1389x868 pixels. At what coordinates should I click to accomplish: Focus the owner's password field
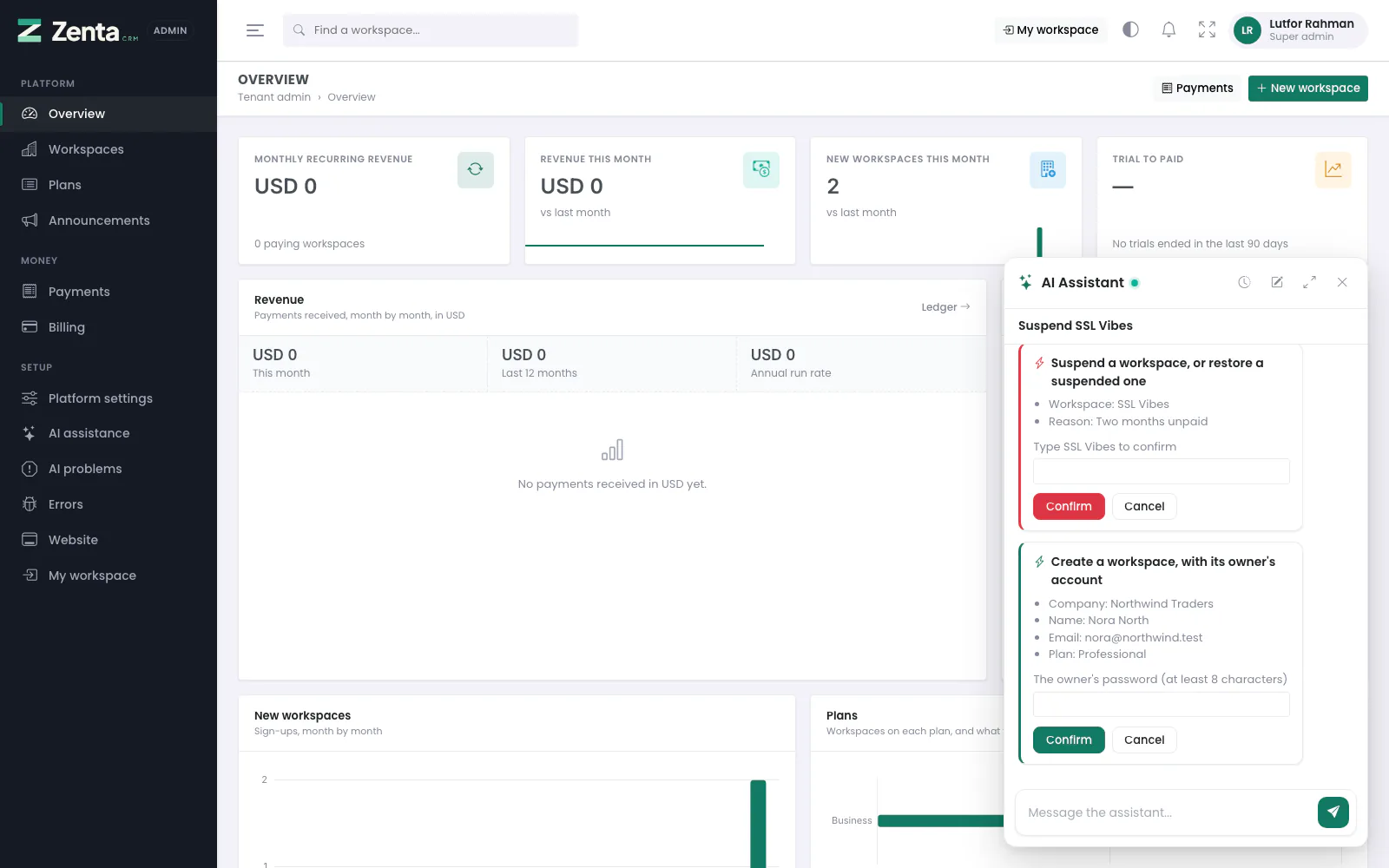(x=1162, y=704)
